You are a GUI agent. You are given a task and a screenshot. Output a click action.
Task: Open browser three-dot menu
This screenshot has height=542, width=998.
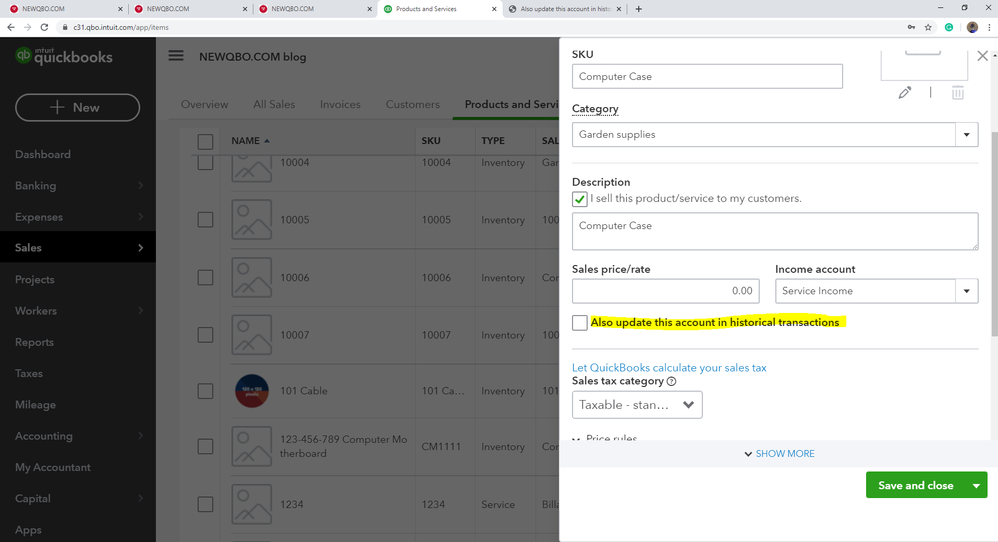tap(989, 27)
